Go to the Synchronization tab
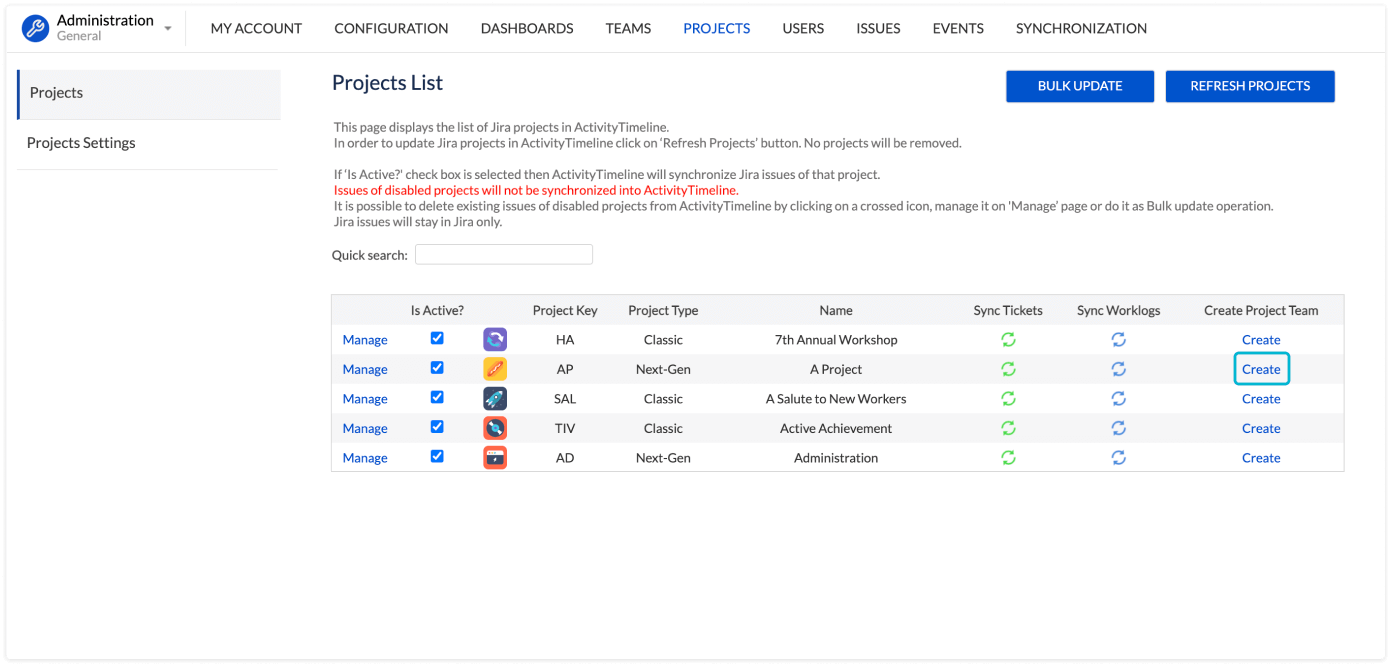Screen dimensions: 1391x666 click(1081, 28)
